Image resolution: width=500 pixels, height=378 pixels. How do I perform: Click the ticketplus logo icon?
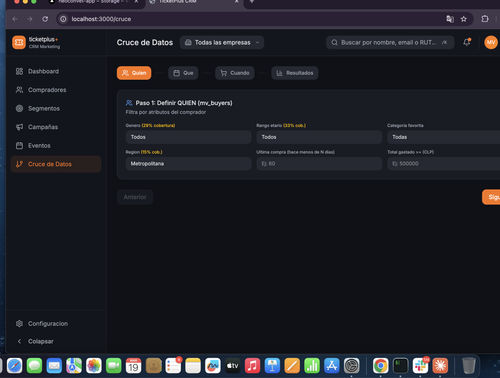click(x=19, y=42)
